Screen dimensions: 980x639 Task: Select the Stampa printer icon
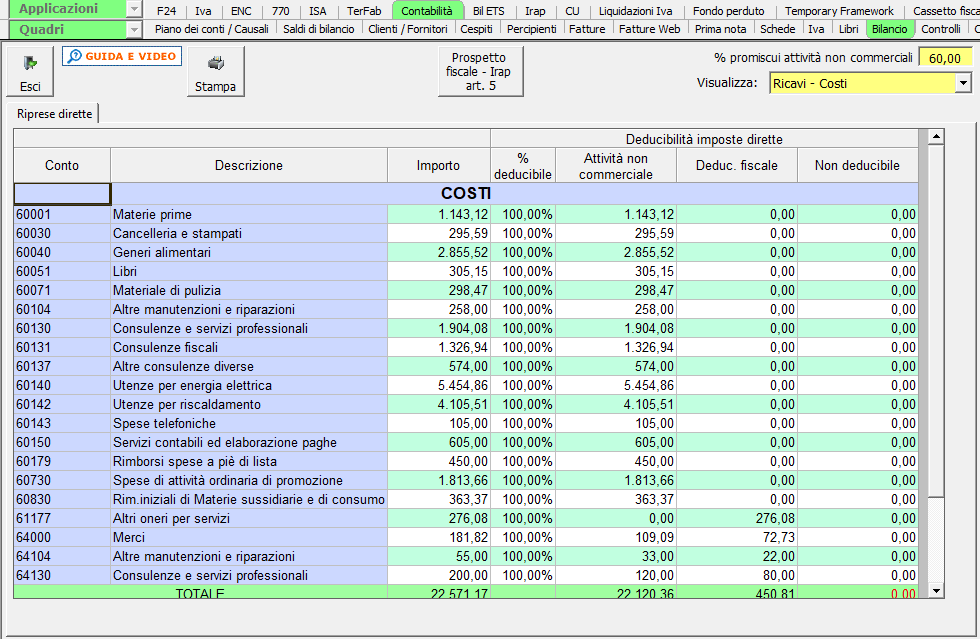[215, 62]
